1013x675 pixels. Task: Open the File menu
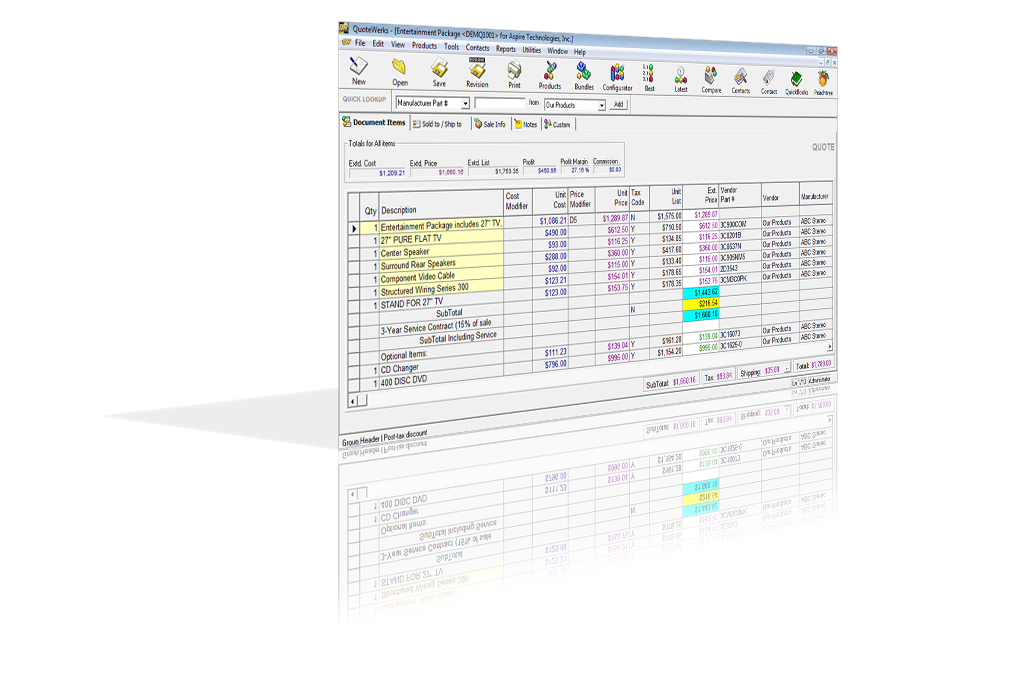coord(360,43)
